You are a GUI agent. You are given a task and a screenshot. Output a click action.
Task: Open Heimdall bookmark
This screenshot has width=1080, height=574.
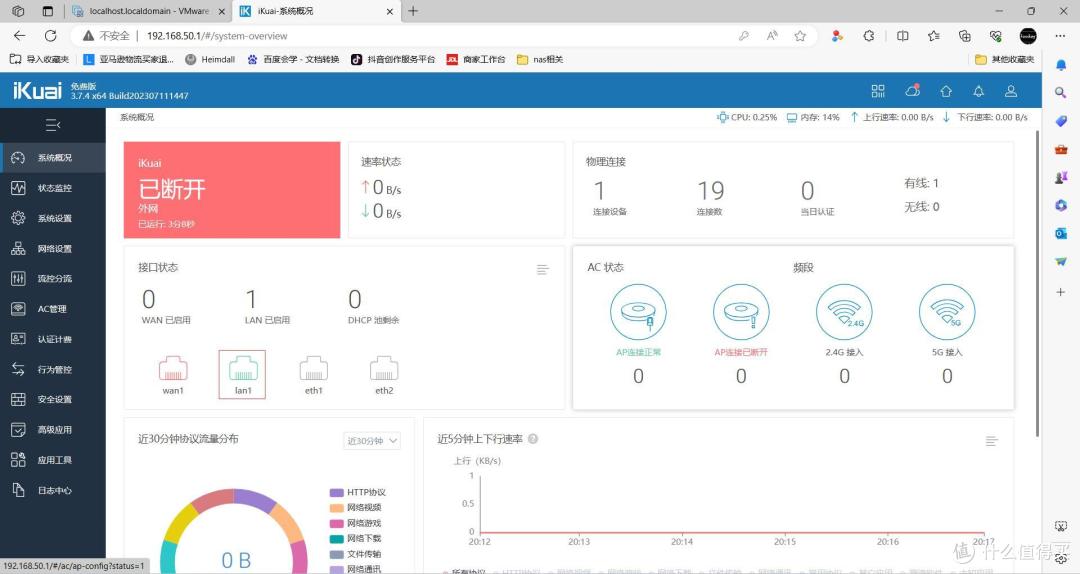coord(210,59)
